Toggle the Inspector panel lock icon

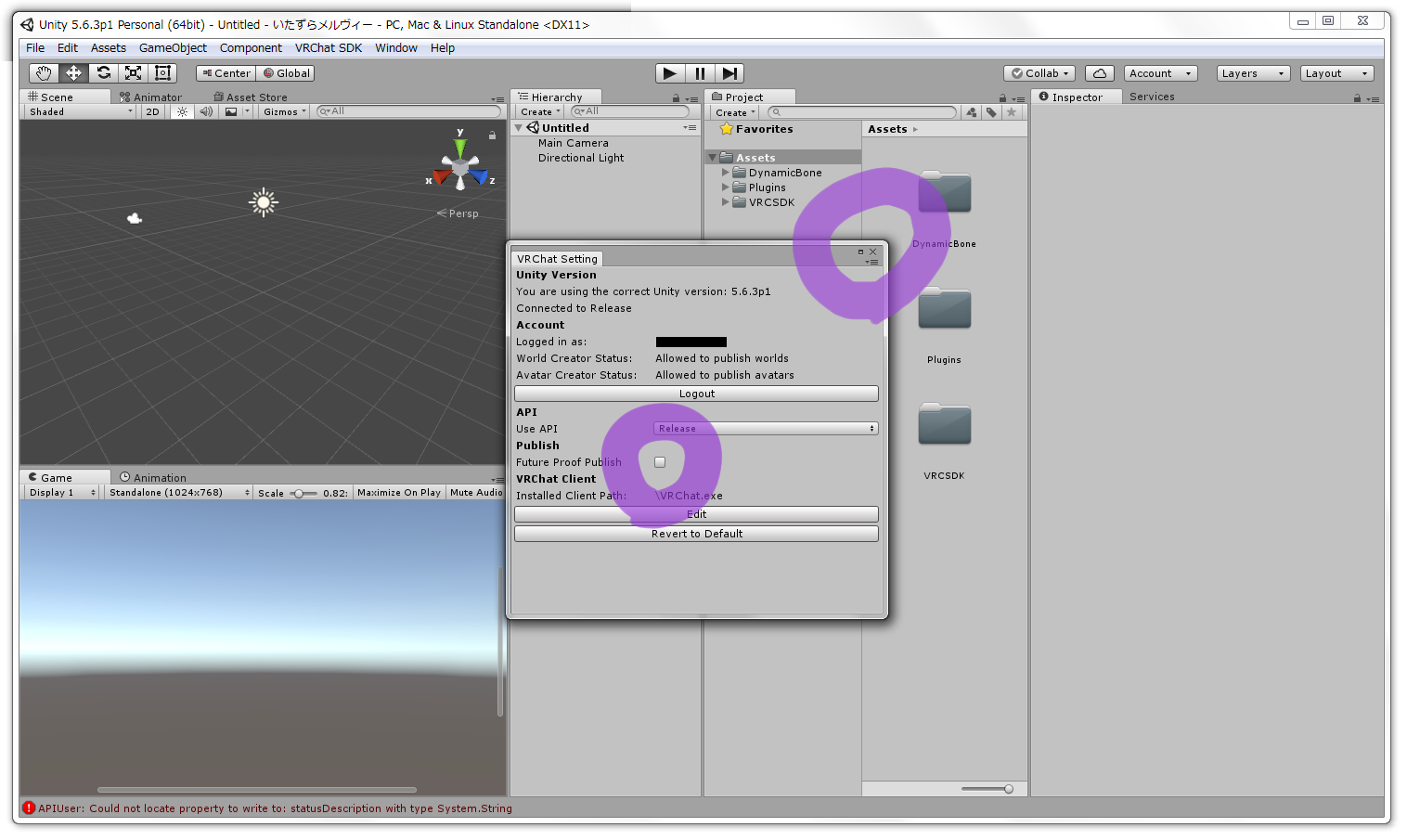(x=1357, y=97)
